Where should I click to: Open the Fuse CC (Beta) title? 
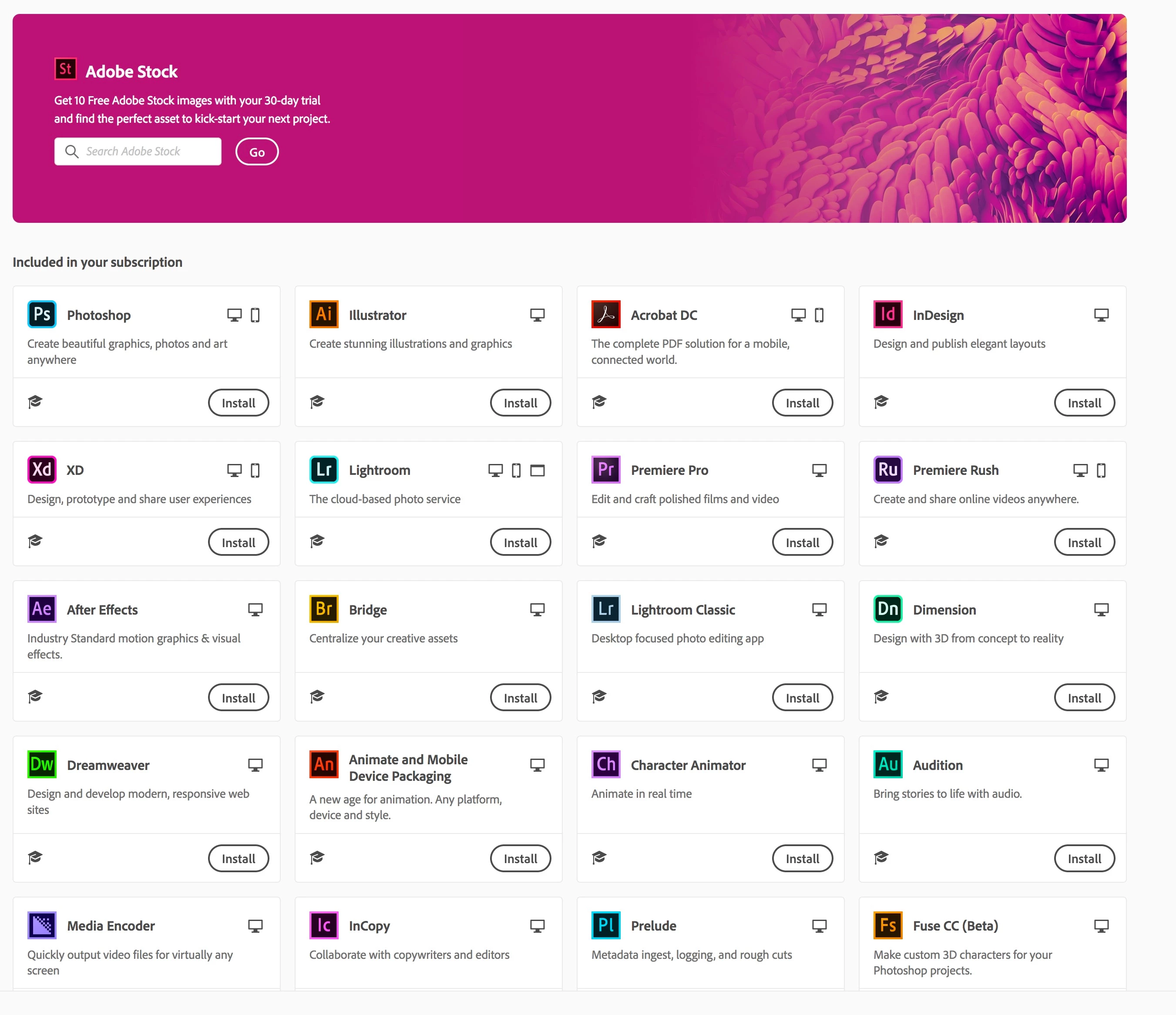pos(955,926)
